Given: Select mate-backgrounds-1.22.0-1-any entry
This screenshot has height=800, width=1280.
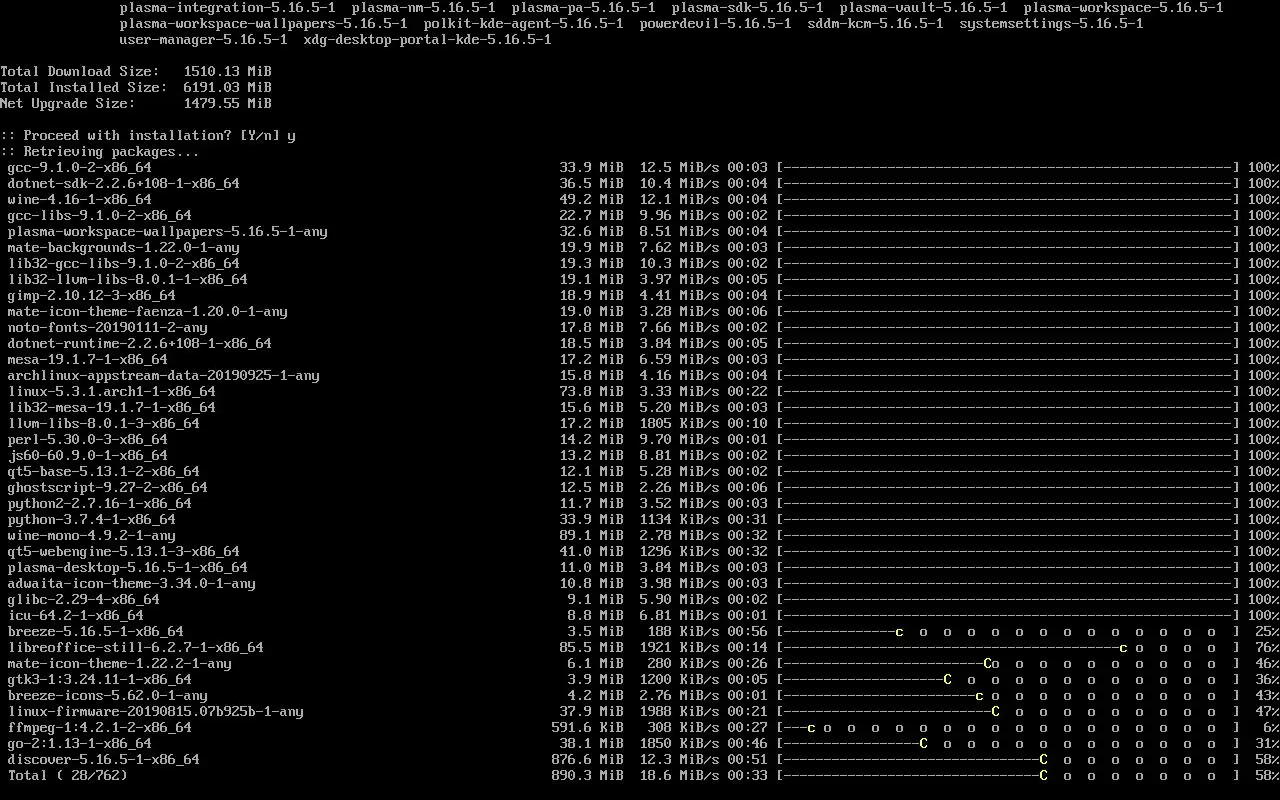Looking at the screenshot, I should (124, 248).
